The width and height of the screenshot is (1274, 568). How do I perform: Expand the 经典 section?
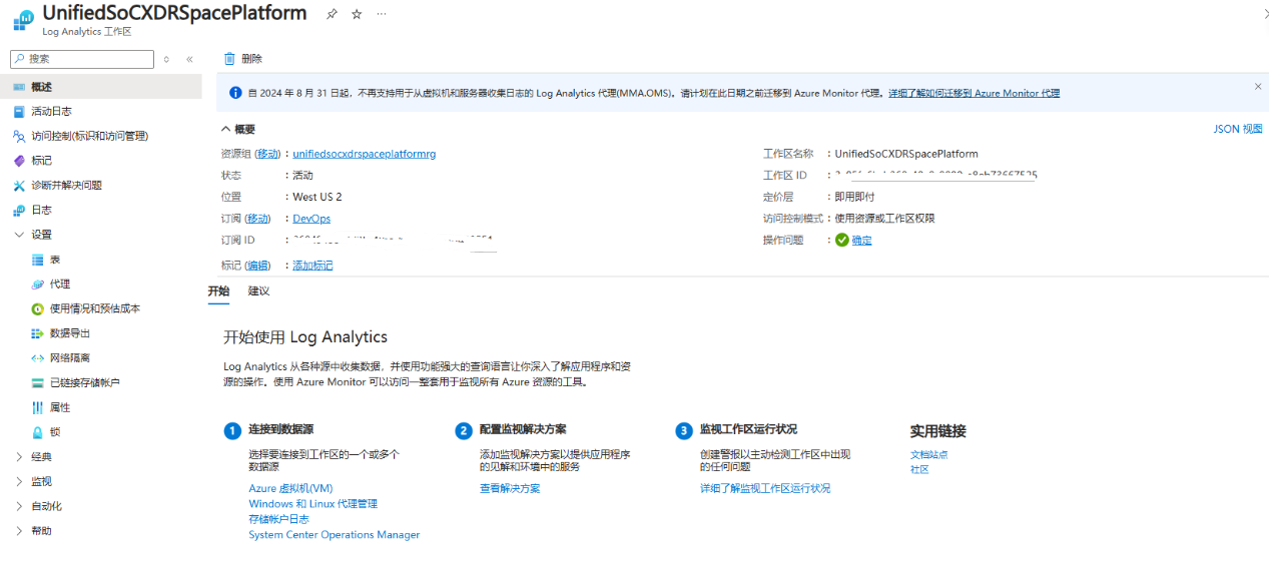[x=19, y=456]
